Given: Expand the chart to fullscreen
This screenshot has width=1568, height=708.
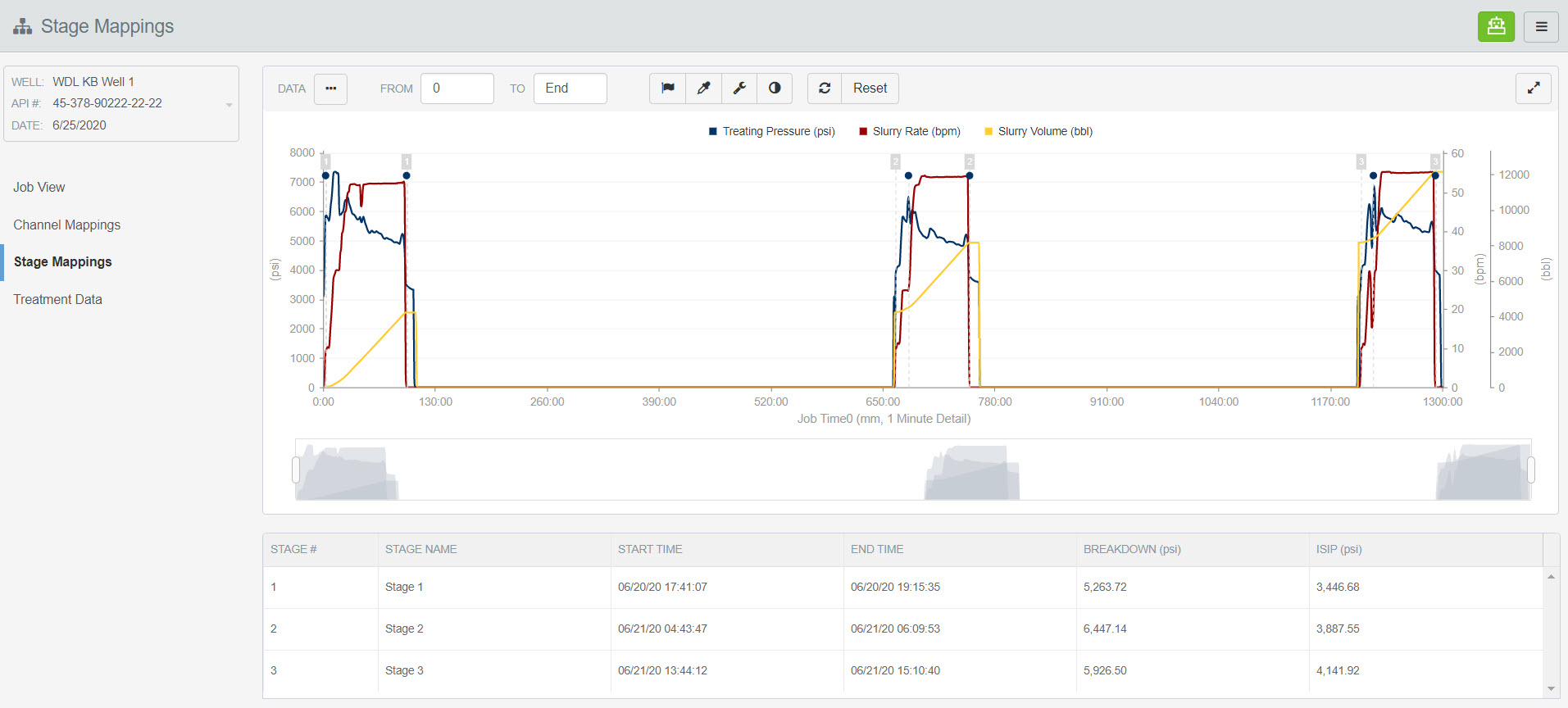Looking at the screenshot, I should click(1533, 88).
